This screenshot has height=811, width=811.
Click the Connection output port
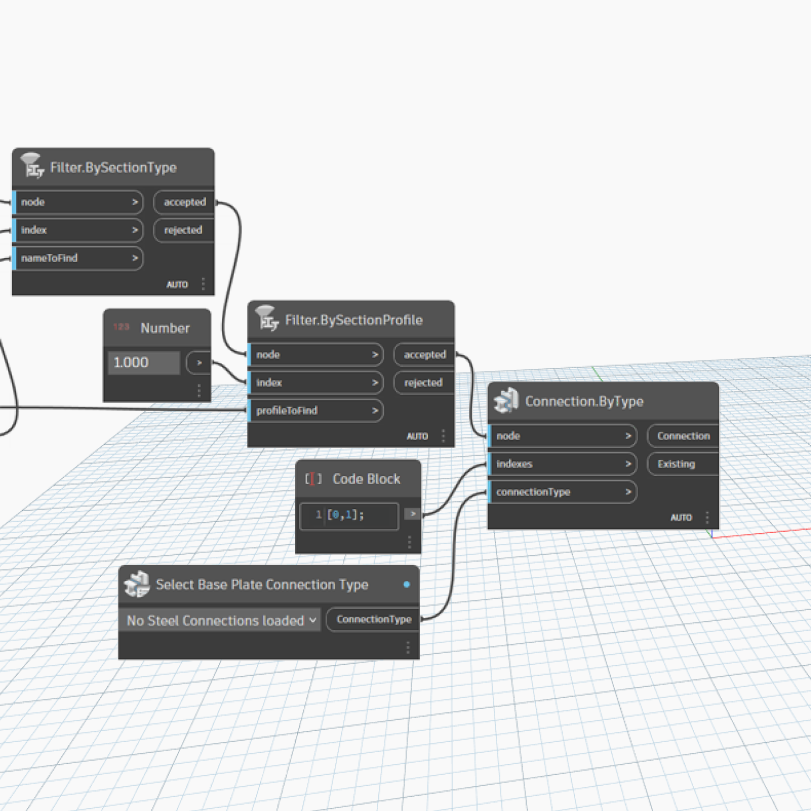683,435
